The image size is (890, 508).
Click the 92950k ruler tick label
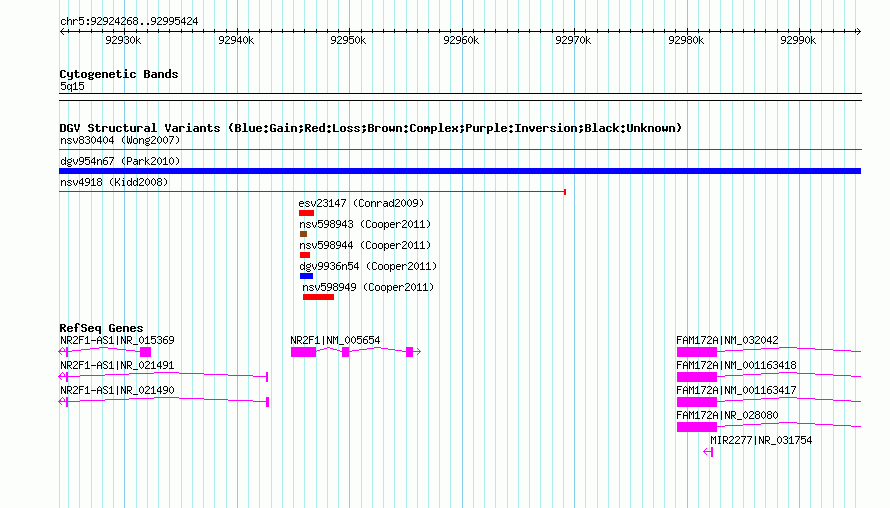tap(348, 40)
